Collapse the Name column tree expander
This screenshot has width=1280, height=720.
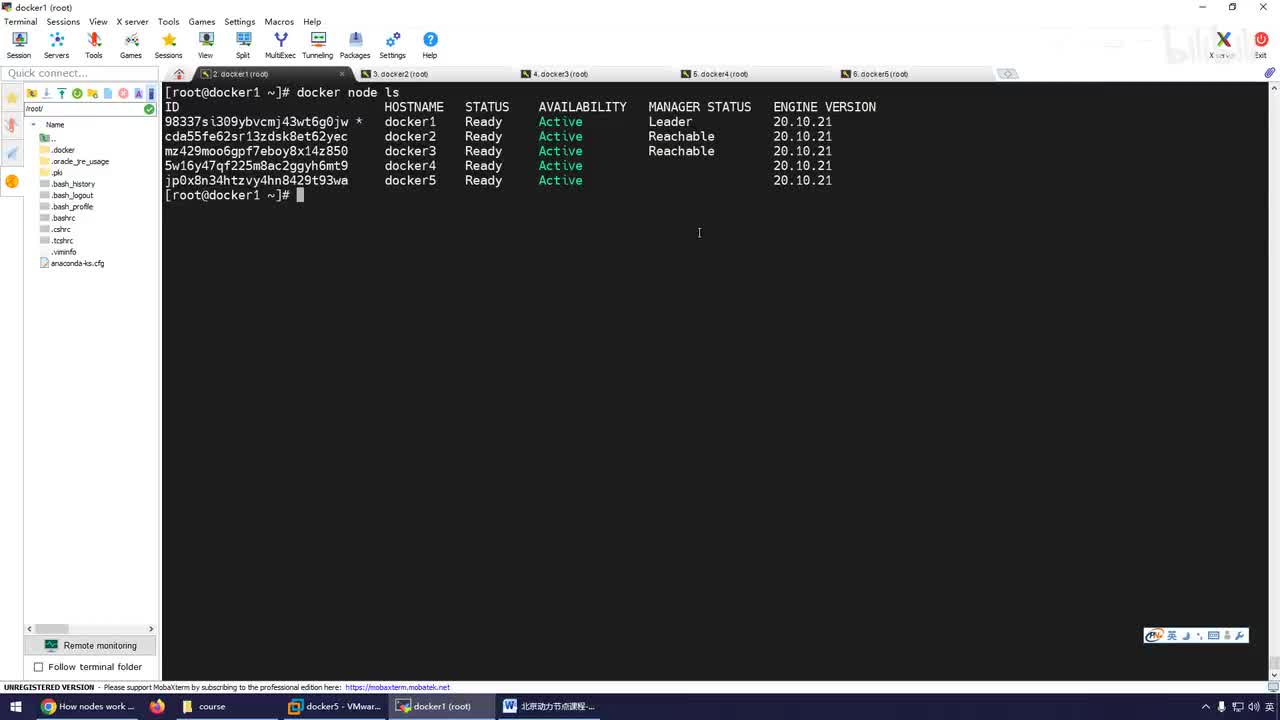click(34, 125)
